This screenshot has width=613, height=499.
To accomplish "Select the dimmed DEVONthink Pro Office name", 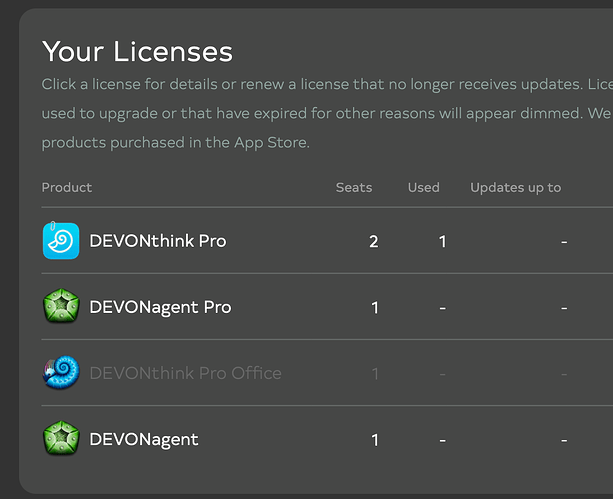I will 185,373.
